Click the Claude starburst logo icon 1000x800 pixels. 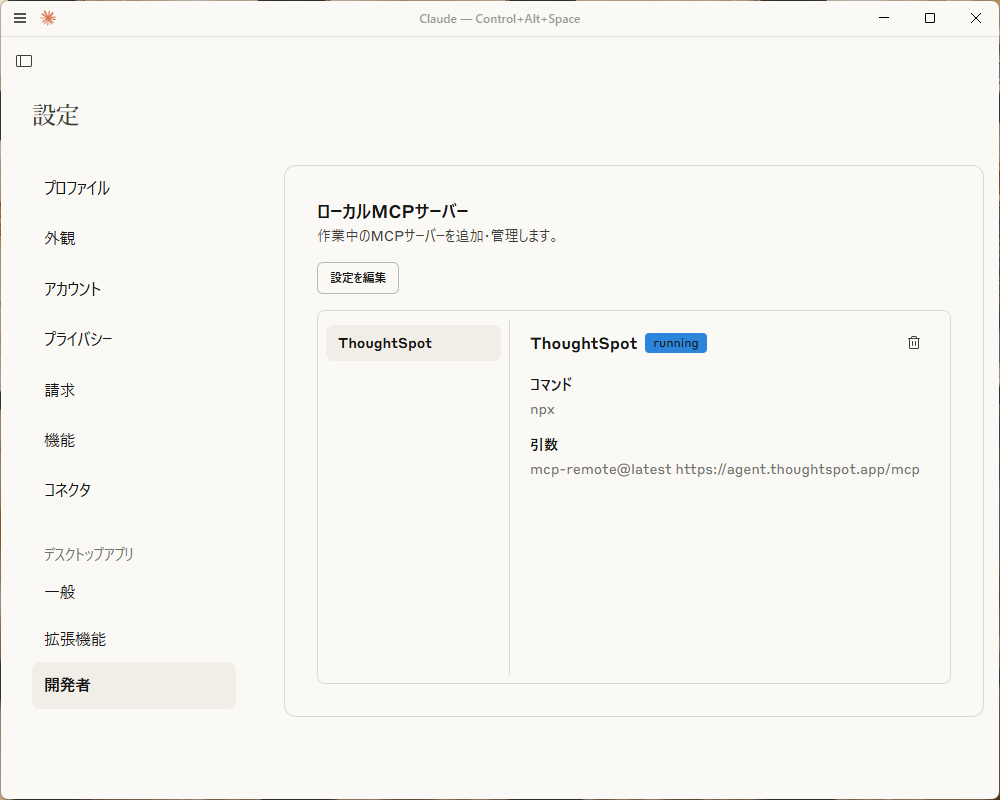click(x=48, y=18)
